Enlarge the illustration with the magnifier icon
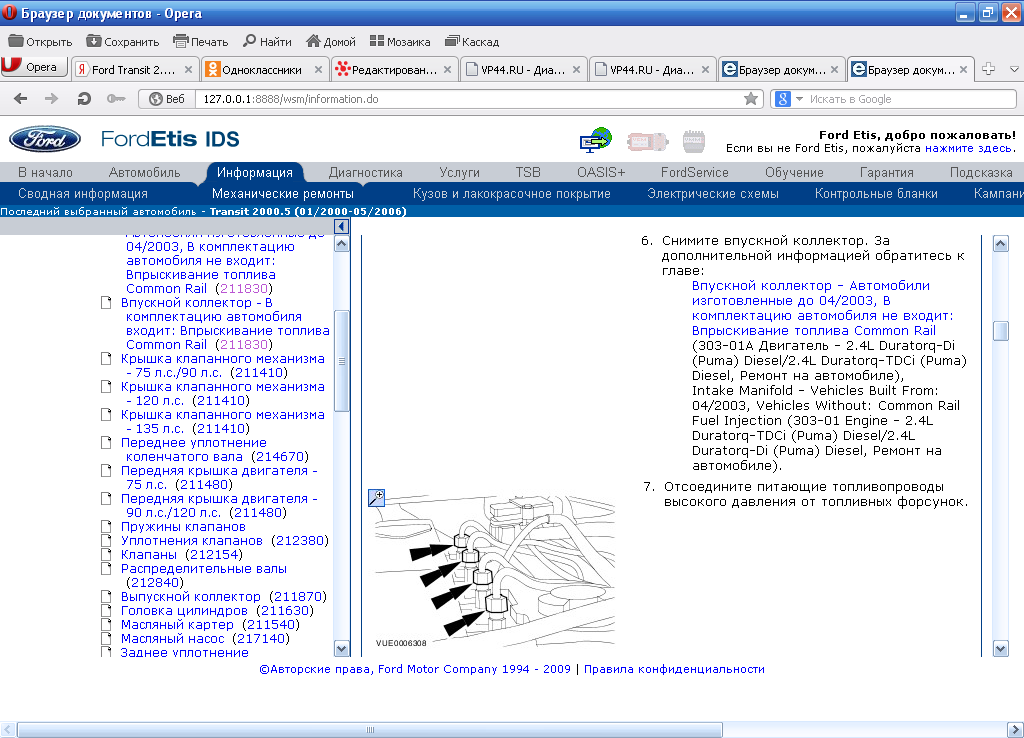 [376, 498]
